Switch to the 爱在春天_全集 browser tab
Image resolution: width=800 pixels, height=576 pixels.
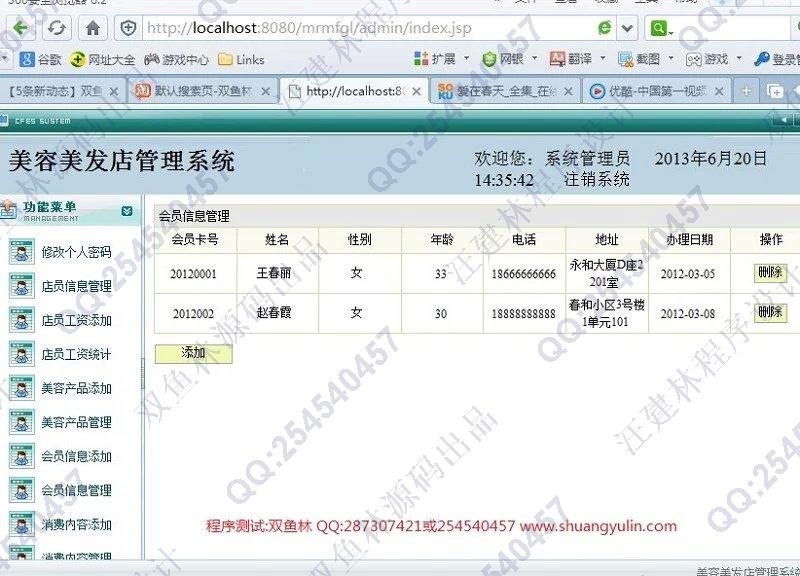point(505,91)
